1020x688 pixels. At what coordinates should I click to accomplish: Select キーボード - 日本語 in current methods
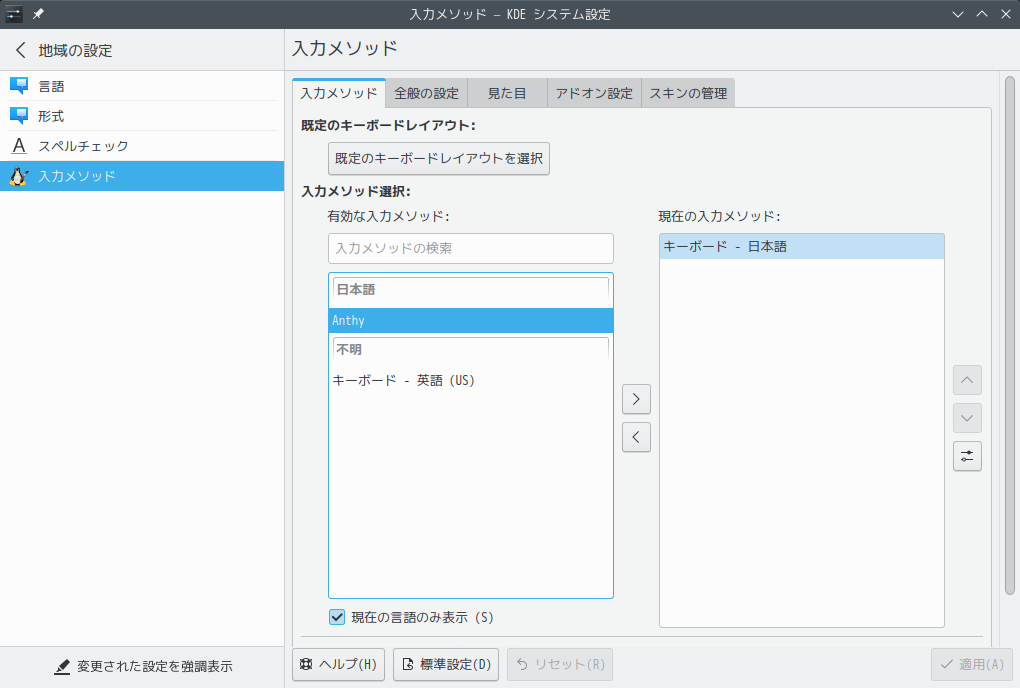(x=801, y=246)
